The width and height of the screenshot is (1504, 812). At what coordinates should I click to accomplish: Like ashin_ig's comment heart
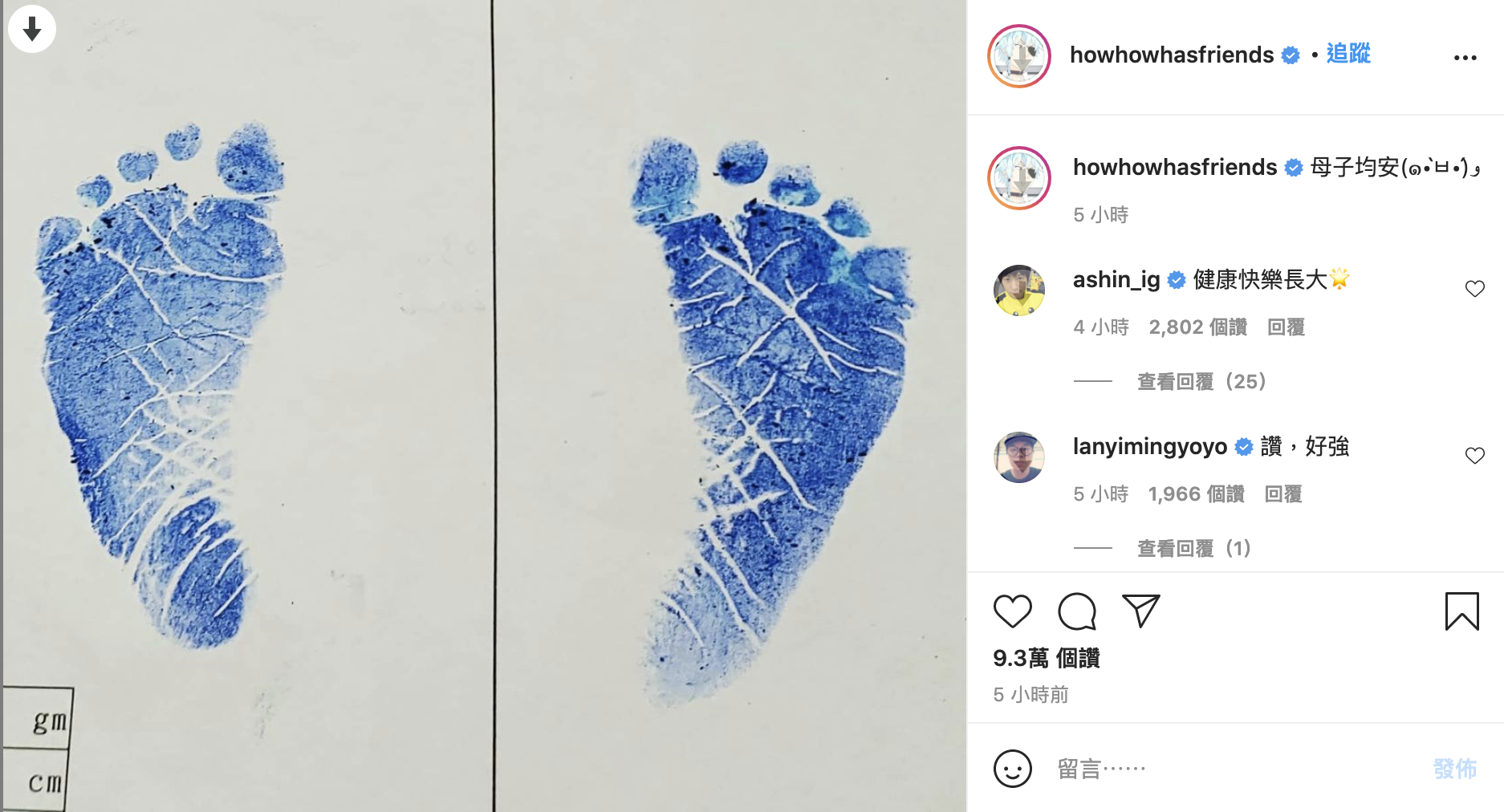point(1474,289)
